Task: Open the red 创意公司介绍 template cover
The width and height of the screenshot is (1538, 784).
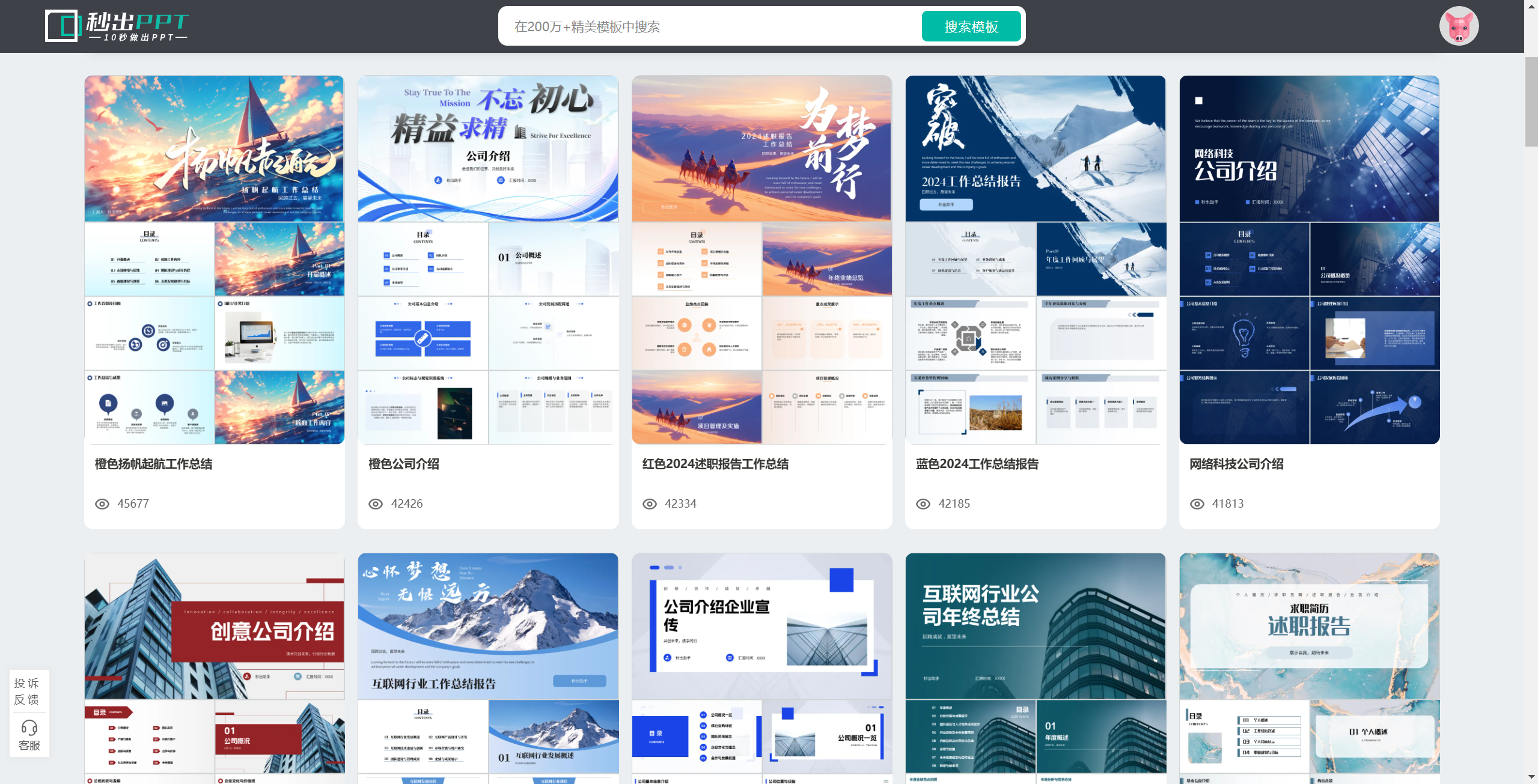Action: 214,626
